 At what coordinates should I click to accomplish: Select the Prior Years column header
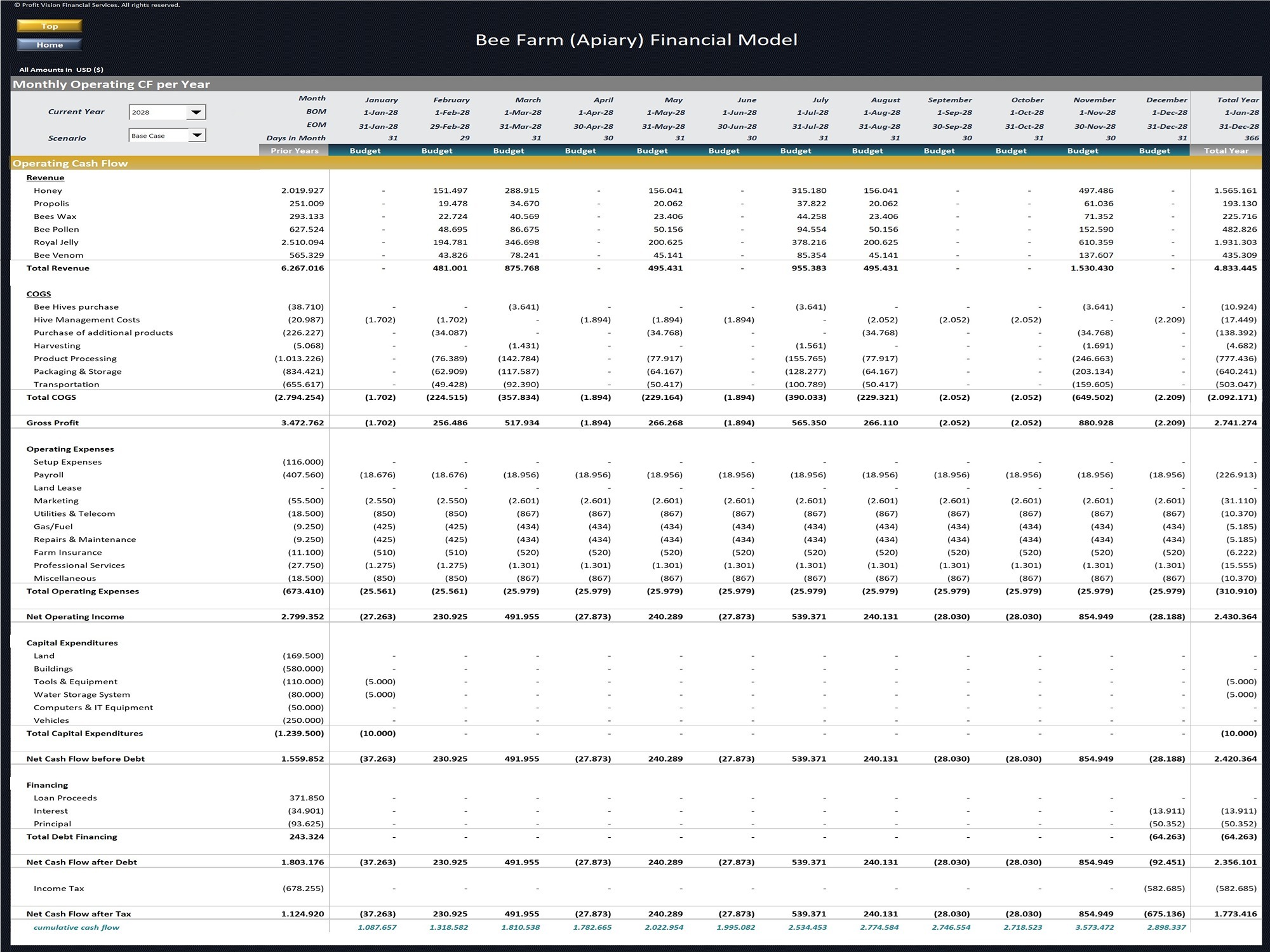pos(294,150)
